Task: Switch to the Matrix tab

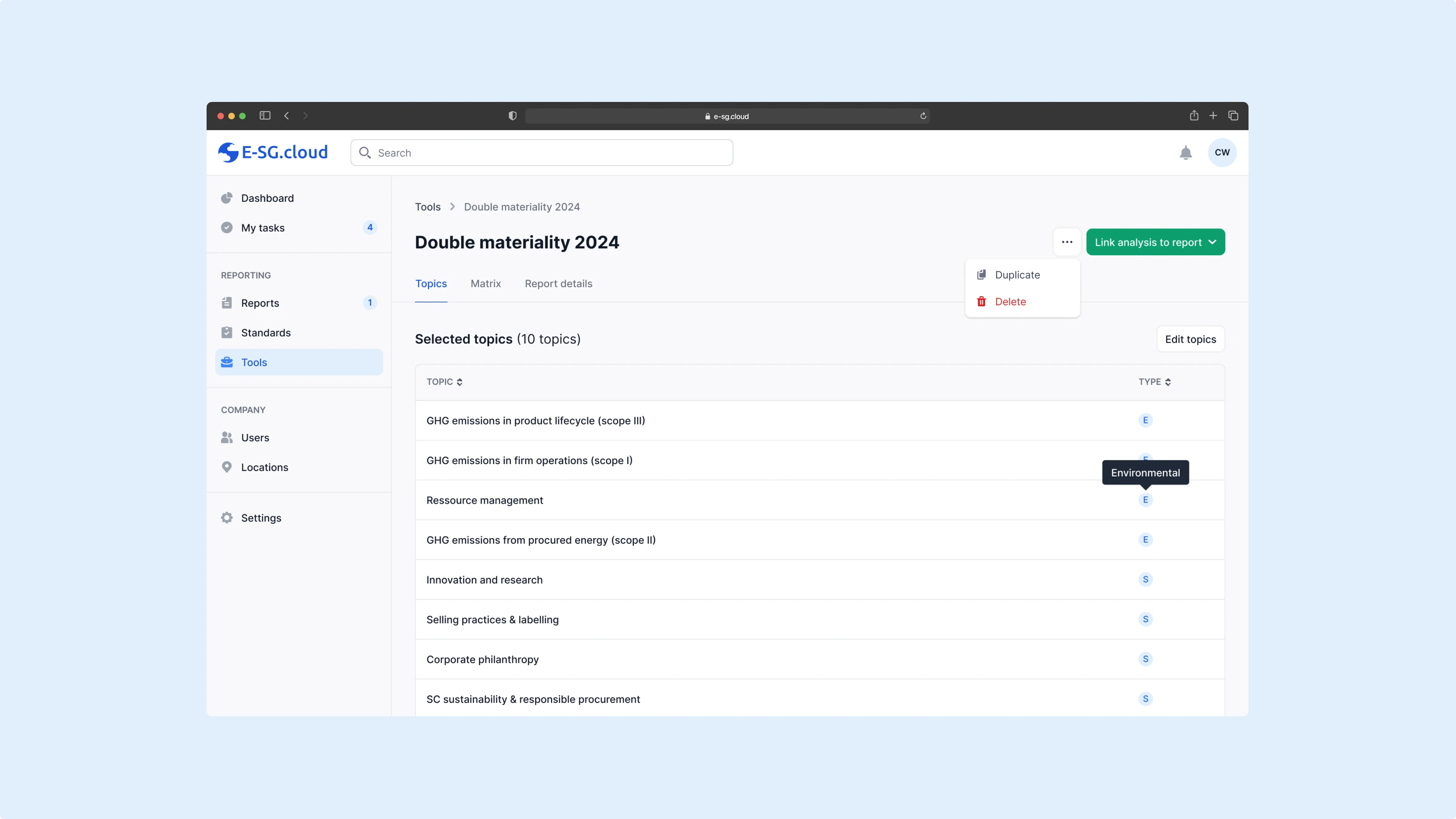Action: tap(485, 284)
